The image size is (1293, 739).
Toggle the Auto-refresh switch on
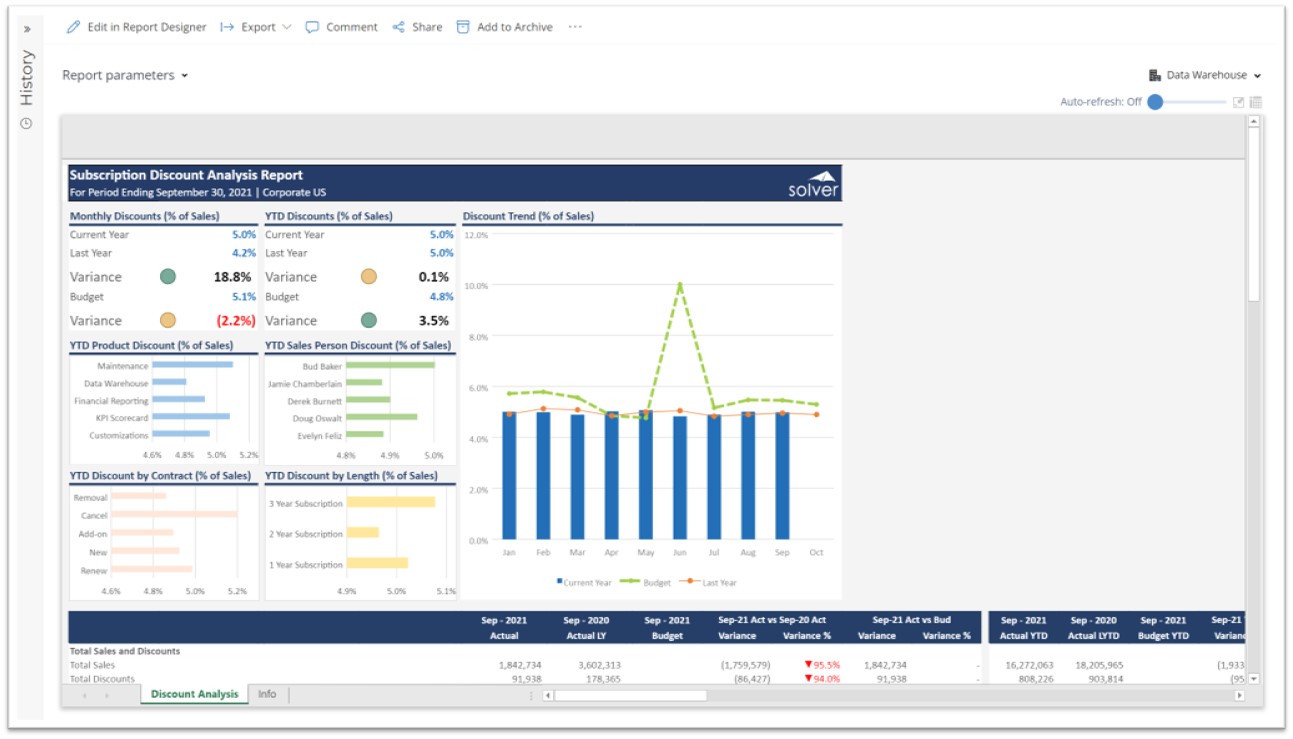coord(1156,102)
